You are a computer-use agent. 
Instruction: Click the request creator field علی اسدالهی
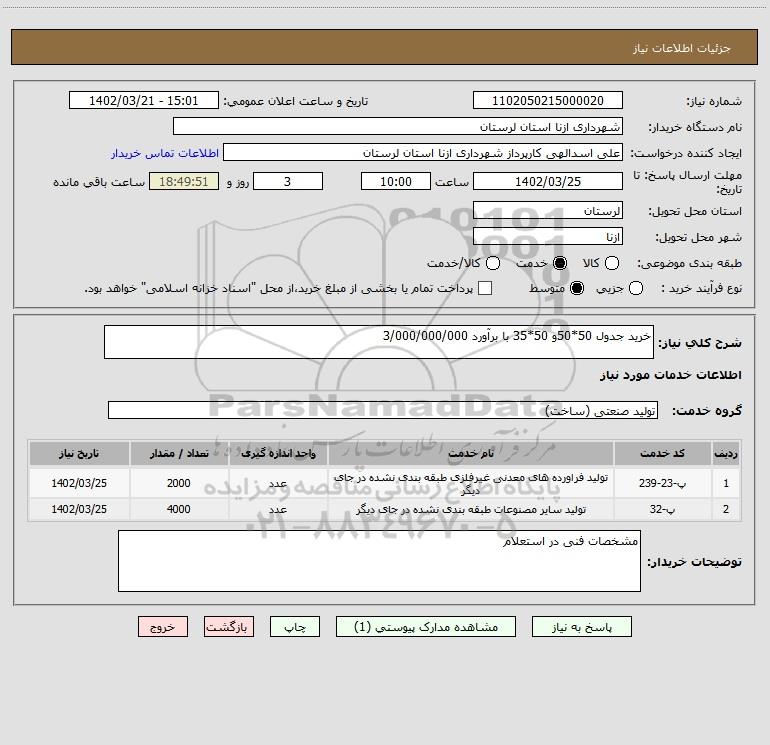pyautogui.click(x=423, y=153)
